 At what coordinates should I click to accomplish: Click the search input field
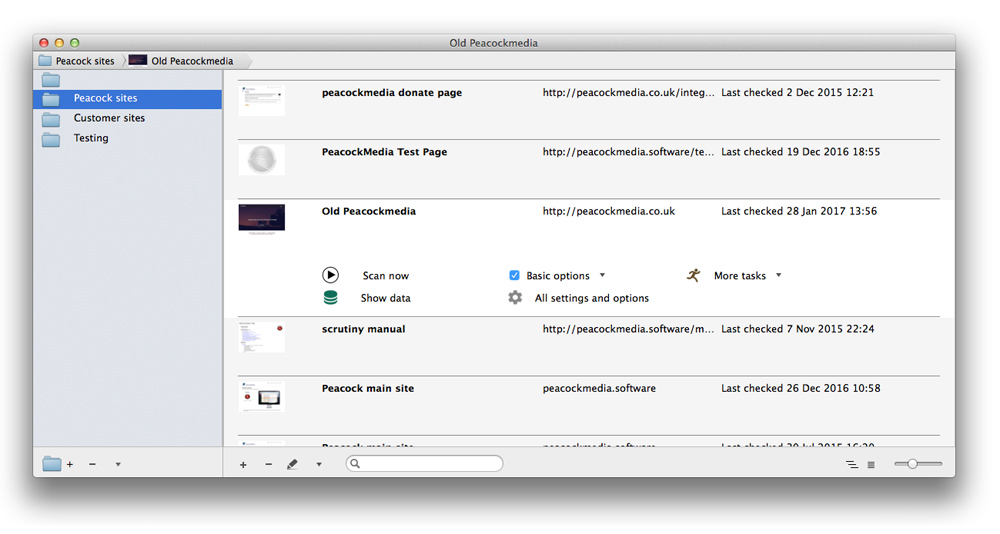tap(428, 463)
